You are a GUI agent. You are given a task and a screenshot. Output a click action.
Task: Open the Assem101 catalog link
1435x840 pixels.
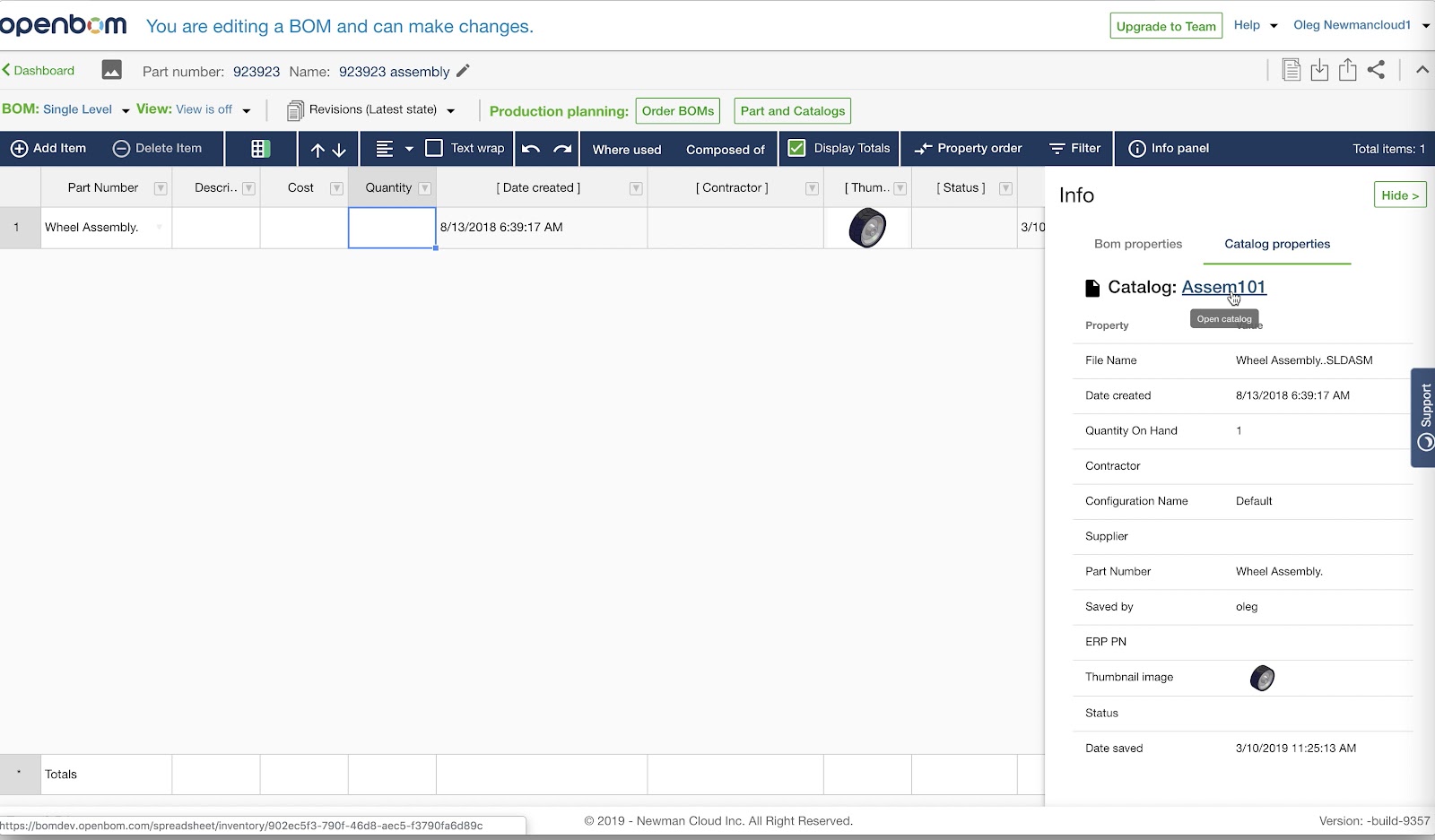[1223, 287]
